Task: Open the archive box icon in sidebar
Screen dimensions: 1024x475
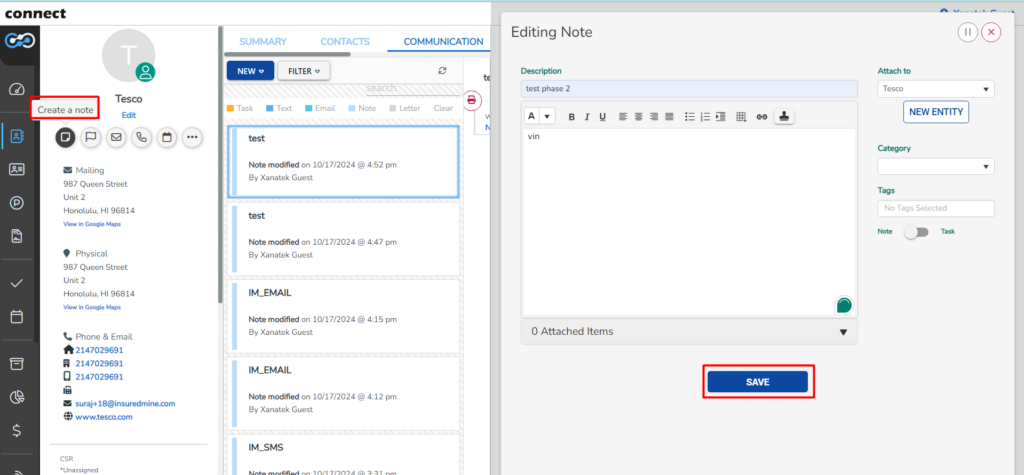Action: point(17,364)
